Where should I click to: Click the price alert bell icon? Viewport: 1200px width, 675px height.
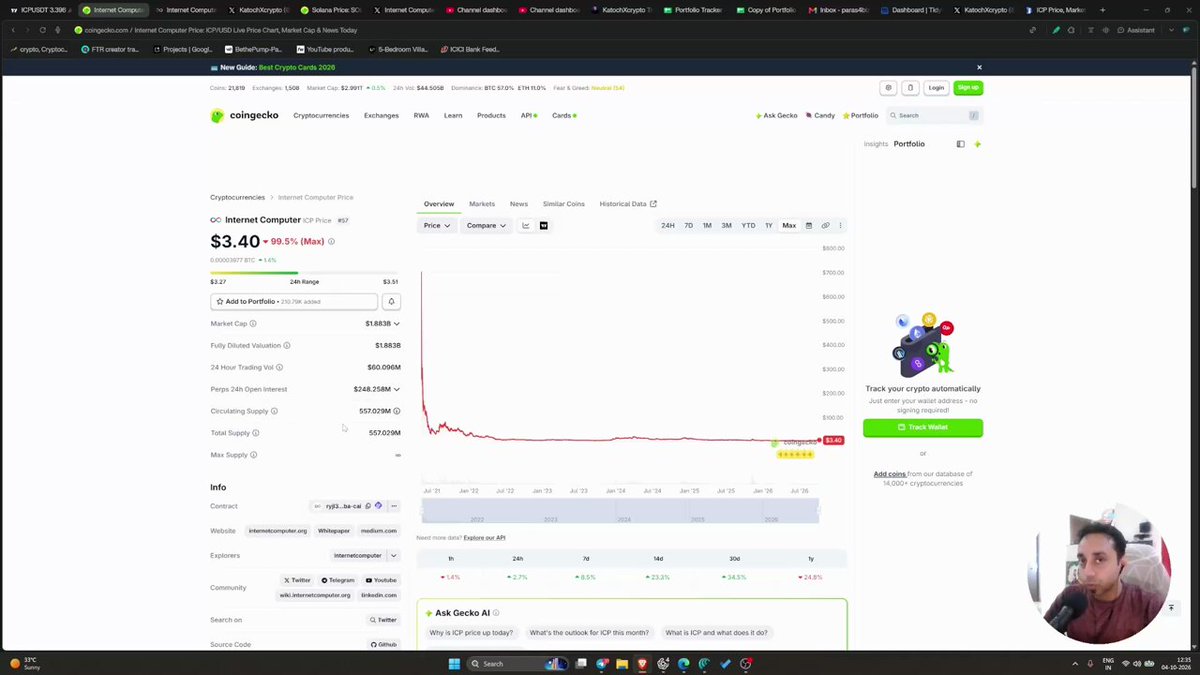click(x=391, y=301)
